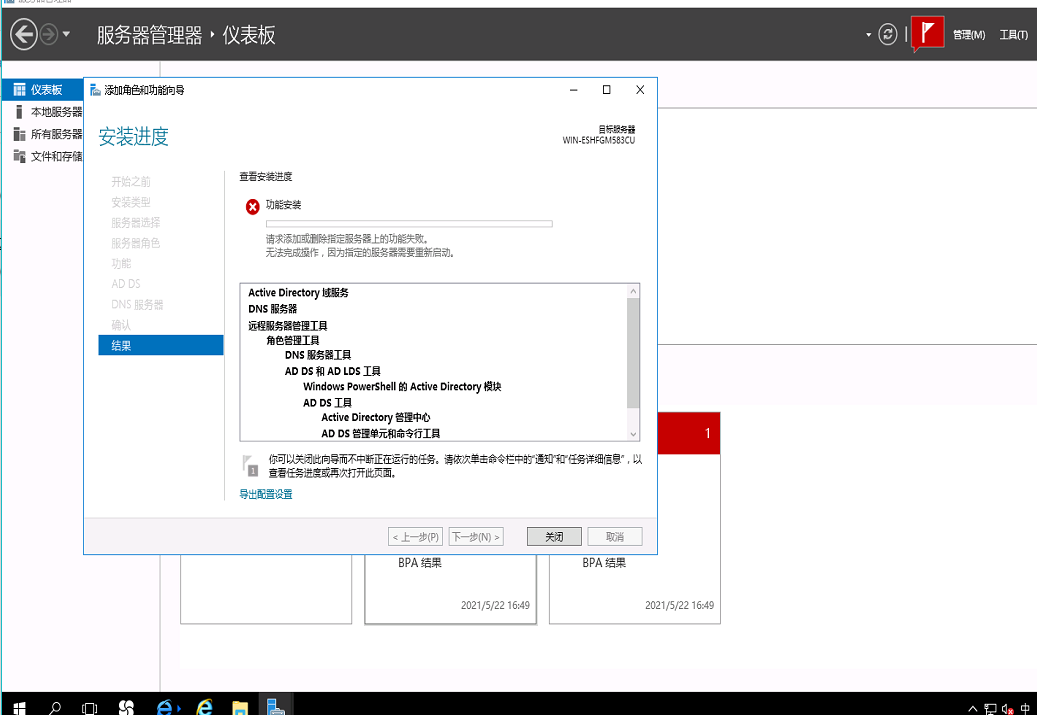
Task: Click the network icon in system tray
Action: 990,708
